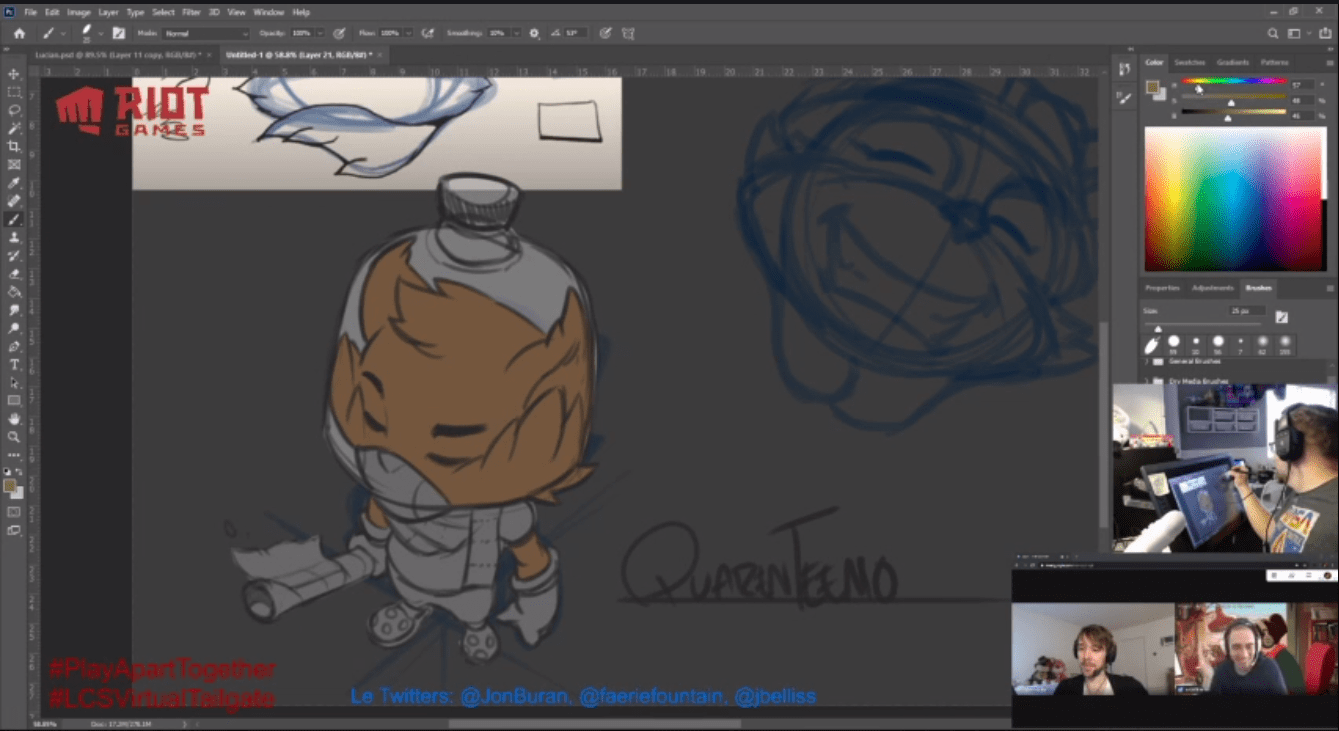Viewport: 1339px width, 731px height.
Task: Toggle symmetry paint options butterfly icon
Action: pos(628,33)
